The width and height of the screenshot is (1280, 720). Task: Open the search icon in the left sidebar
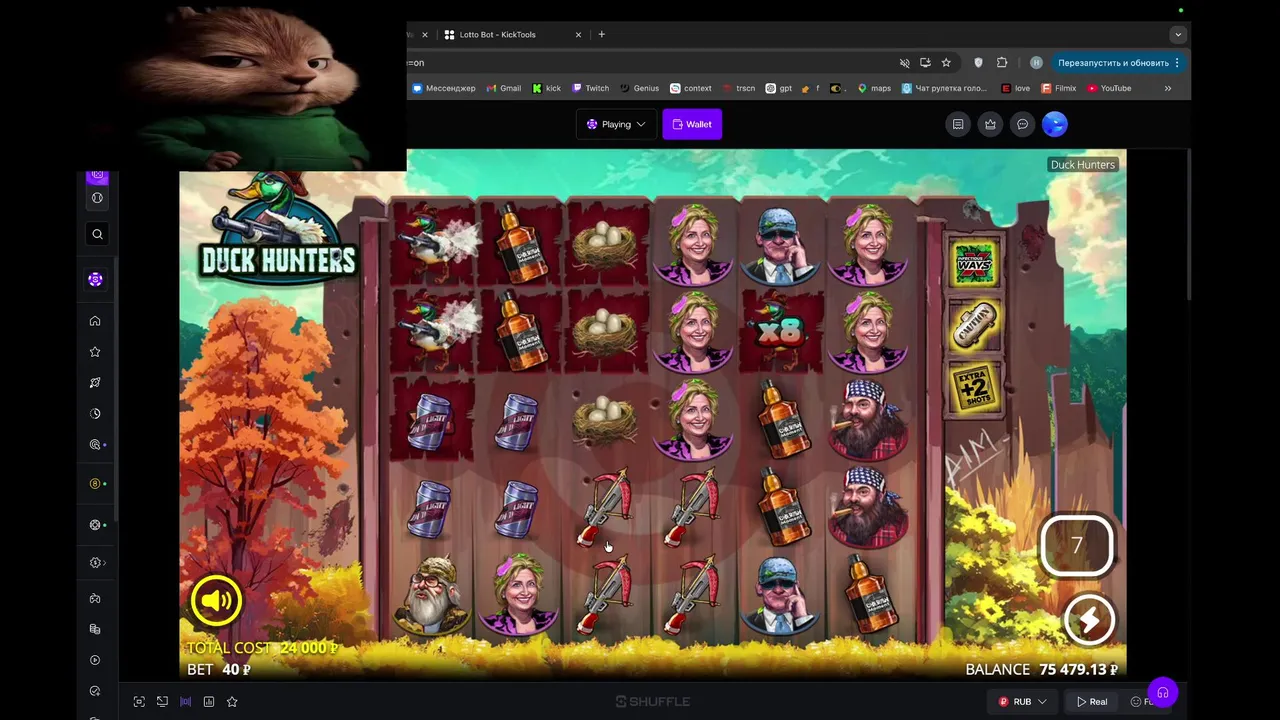click(97, 234)
